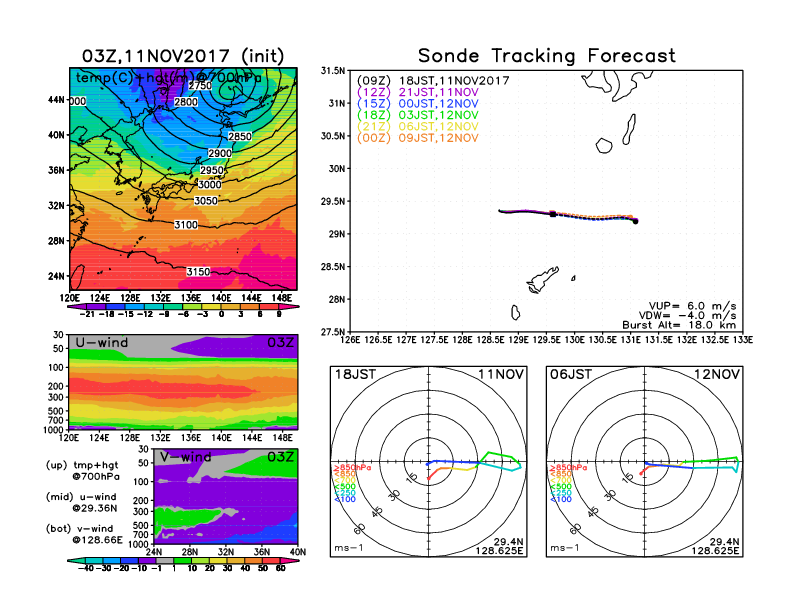Click the '(bot) v-wind @128.66E' description
This screenshot has height=612, width=792.
coord(84,534)
